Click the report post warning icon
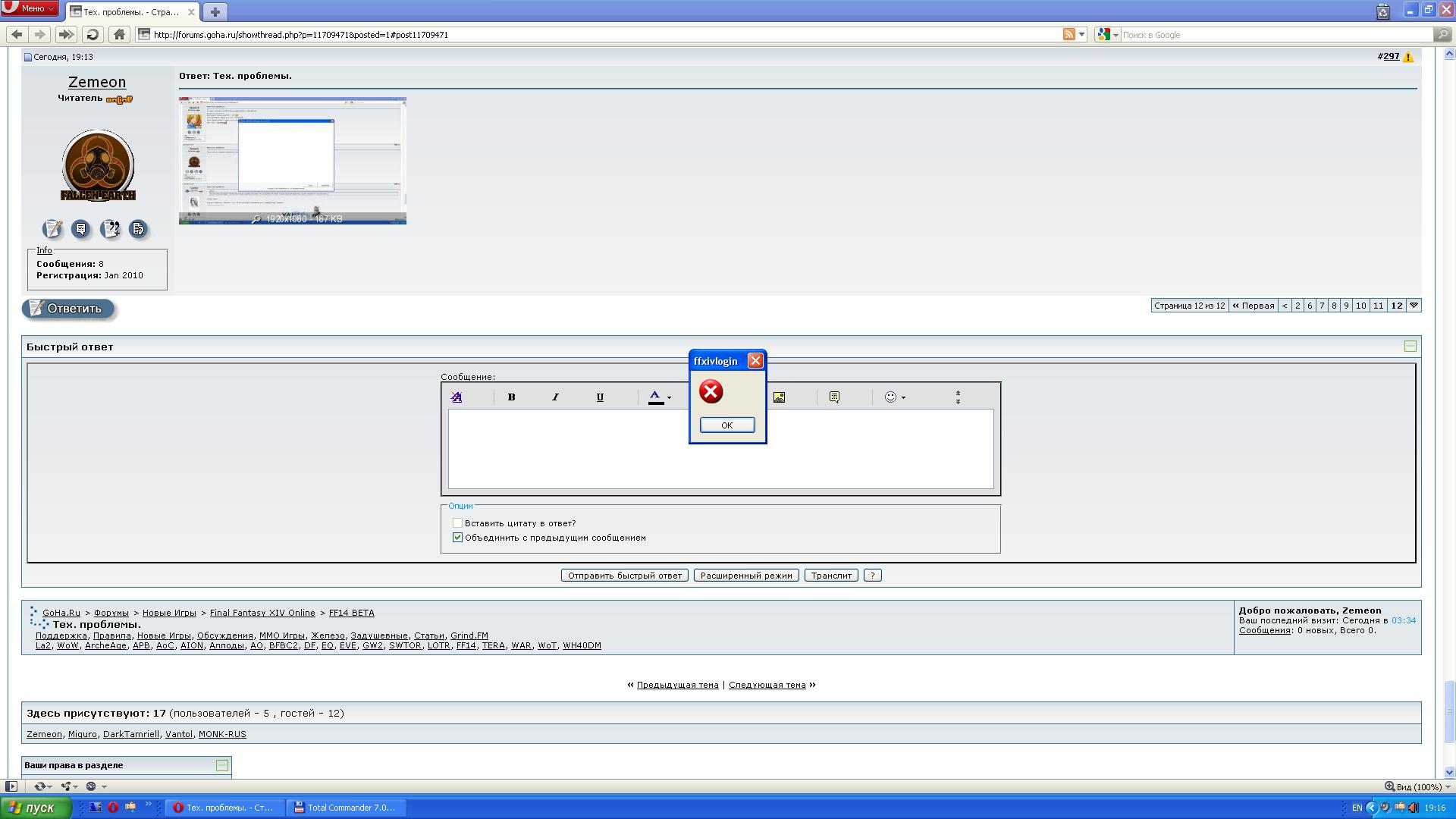 click(x=1408, y=57)
